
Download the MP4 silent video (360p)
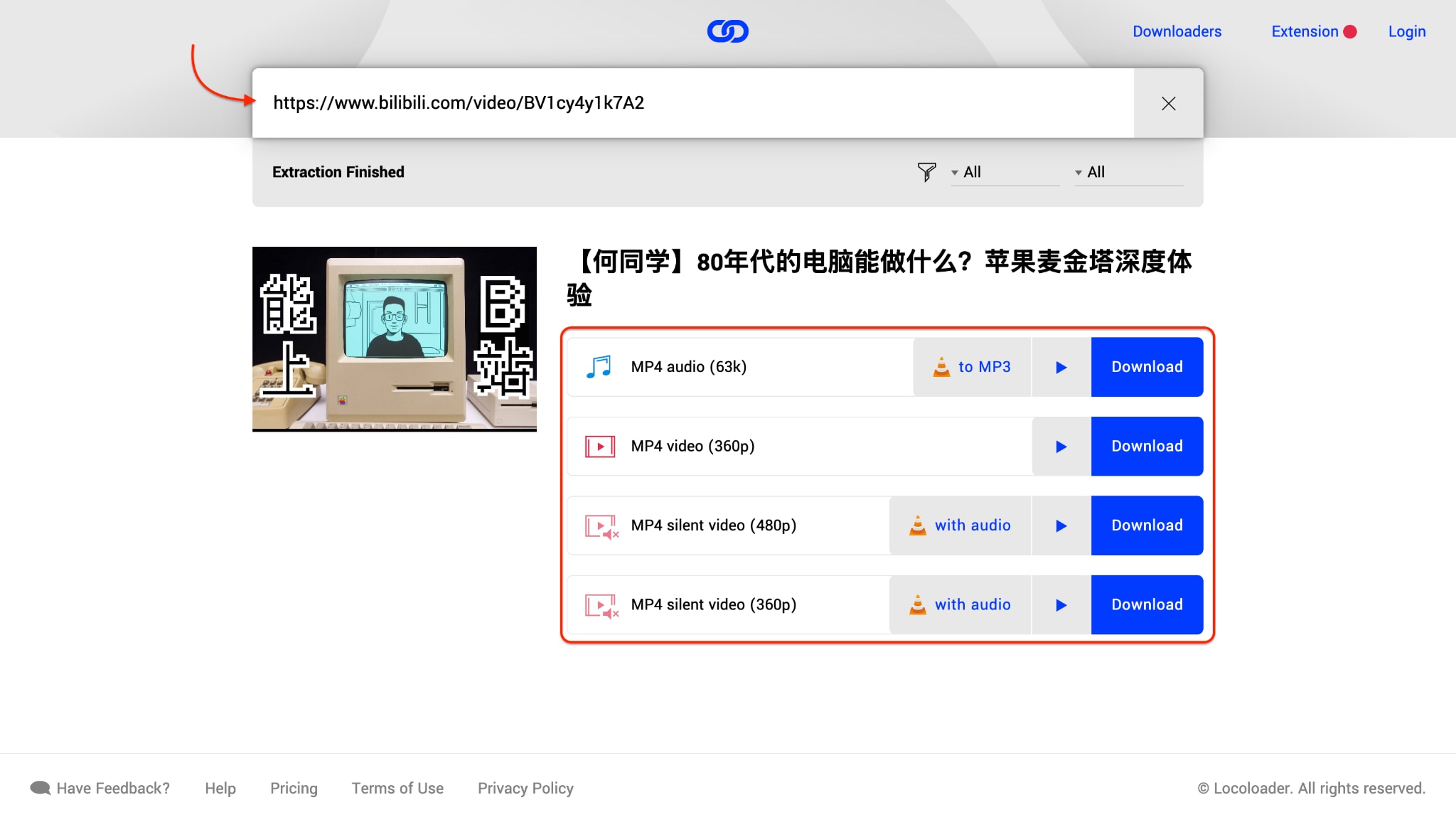click(1147, 605)
